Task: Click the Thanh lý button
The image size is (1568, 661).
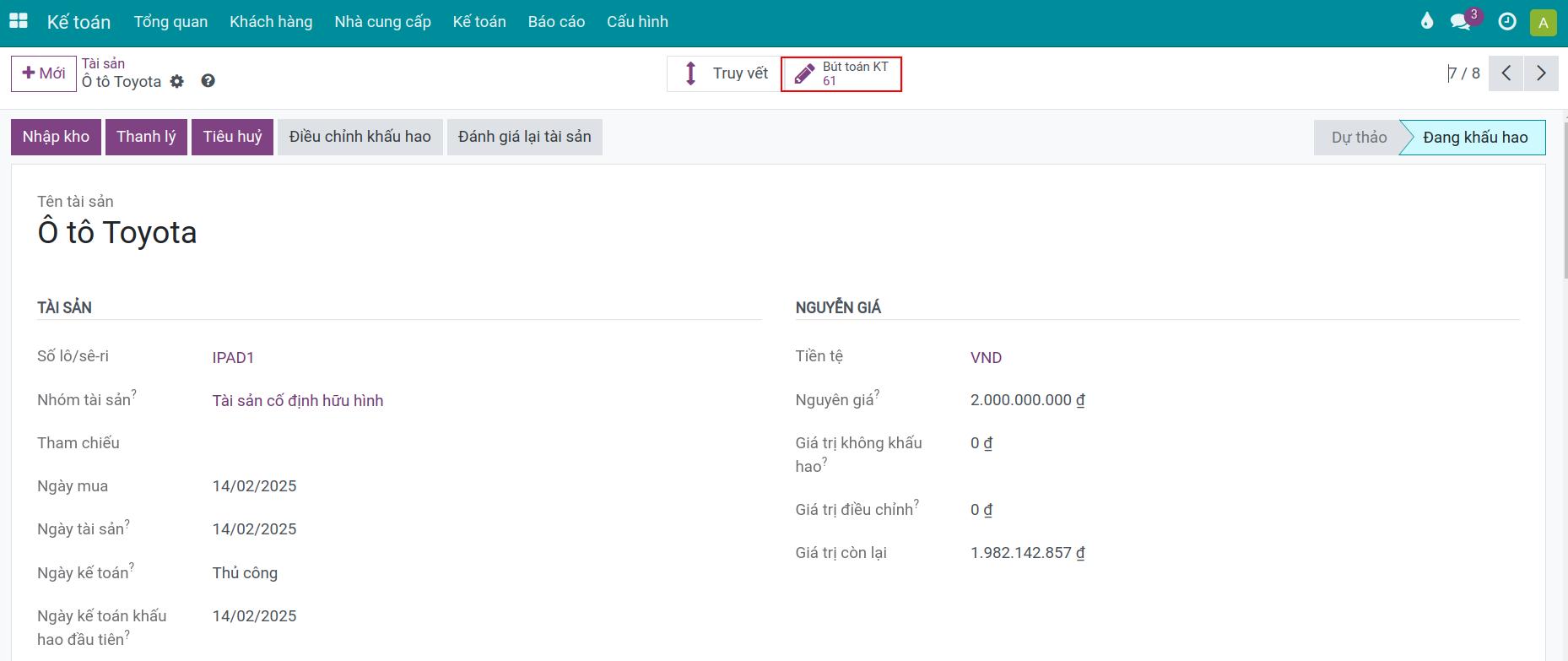Action: tap(146, 137)
